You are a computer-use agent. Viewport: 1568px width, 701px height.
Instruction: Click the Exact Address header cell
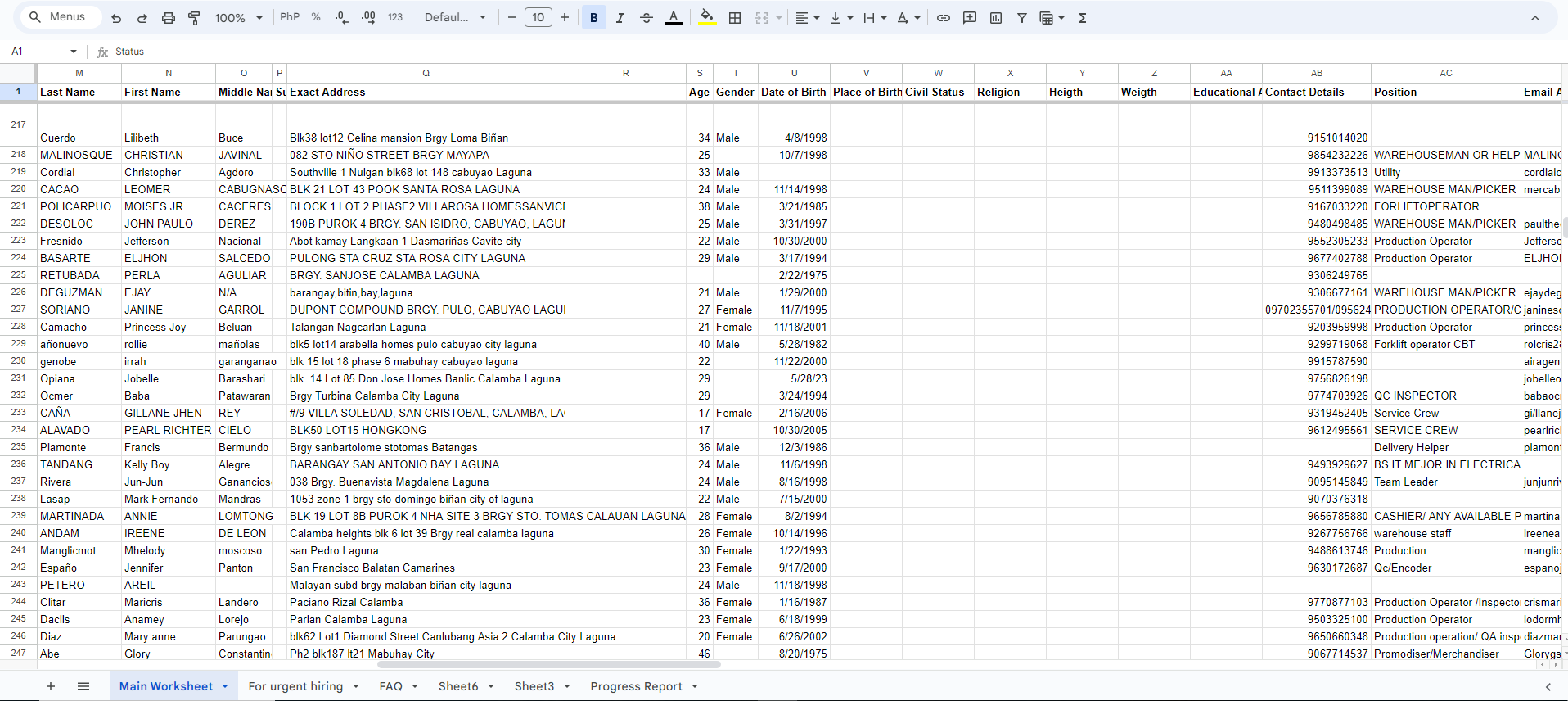426,92
